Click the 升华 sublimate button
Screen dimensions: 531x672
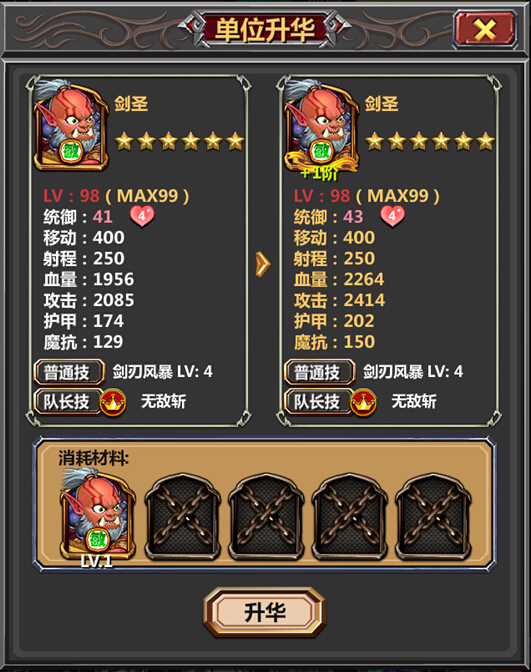(264, 612)
